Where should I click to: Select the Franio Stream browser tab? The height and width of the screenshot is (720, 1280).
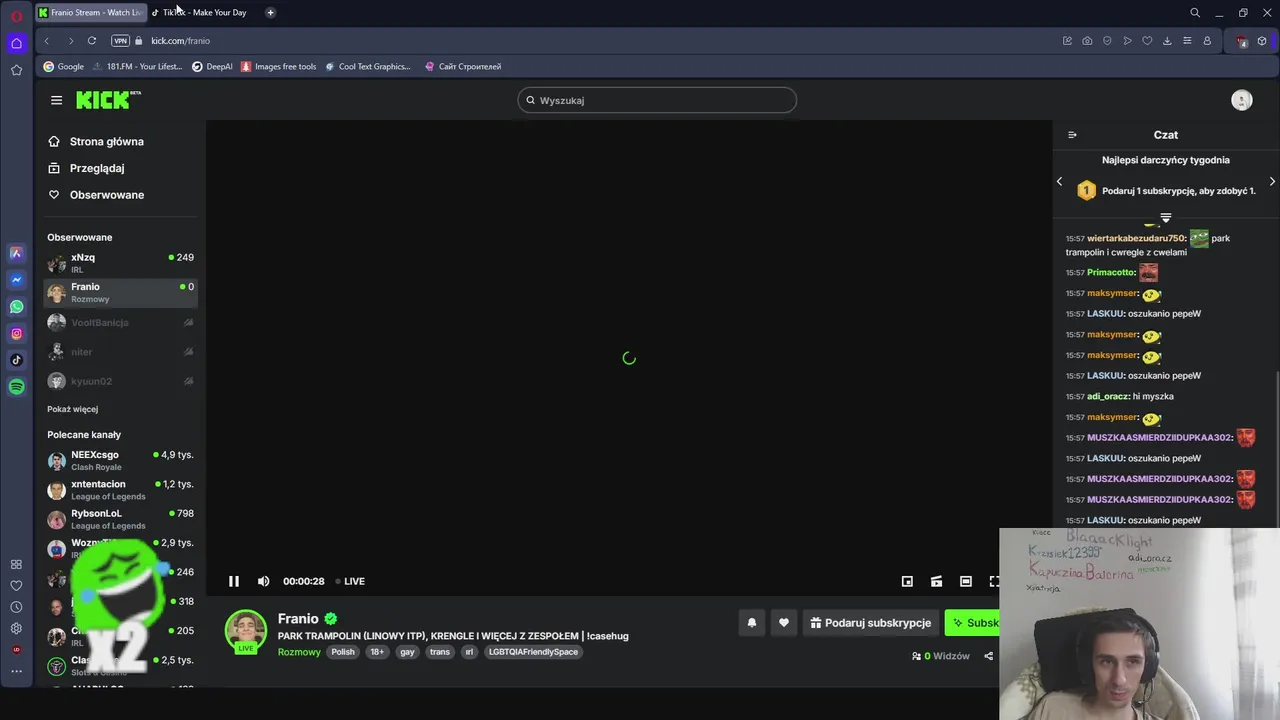click(x=90, y=13)
